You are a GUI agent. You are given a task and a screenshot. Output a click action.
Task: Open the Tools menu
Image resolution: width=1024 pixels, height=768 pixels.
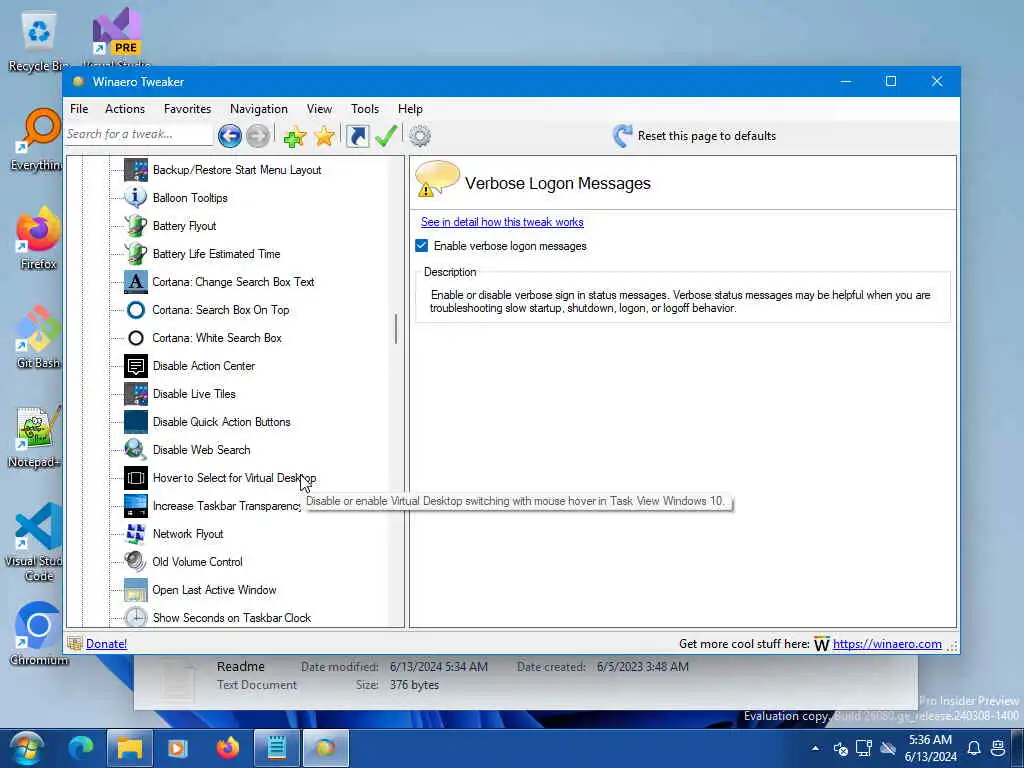click(x=364, y=109)
